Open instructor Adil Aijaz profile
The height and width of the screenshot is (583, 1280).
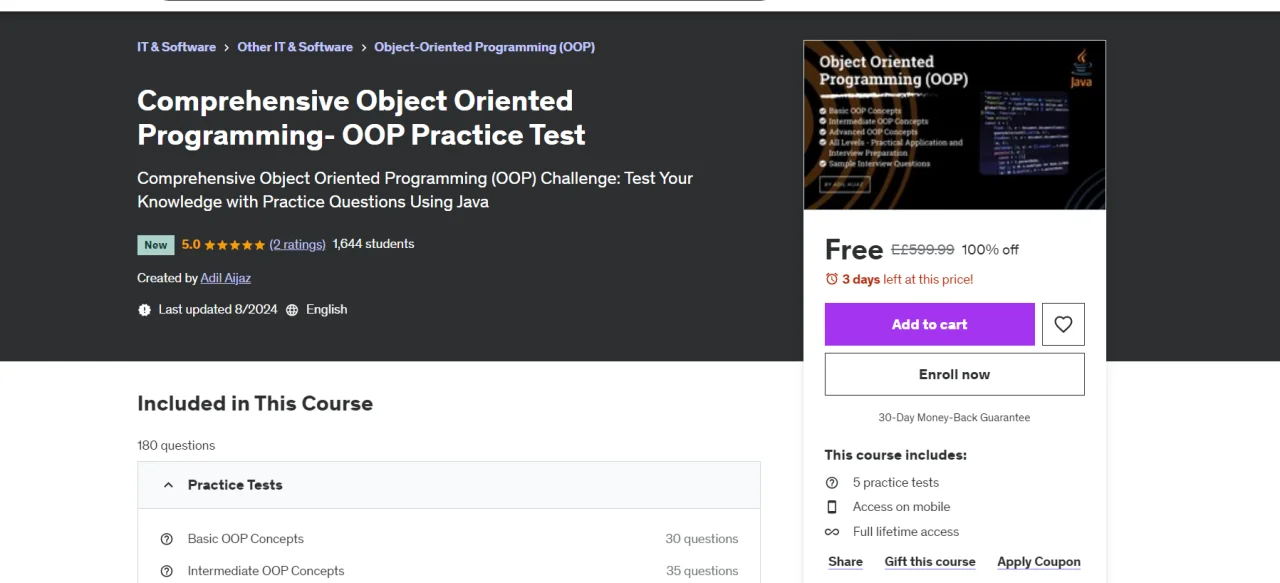click(x=226, y=278)
